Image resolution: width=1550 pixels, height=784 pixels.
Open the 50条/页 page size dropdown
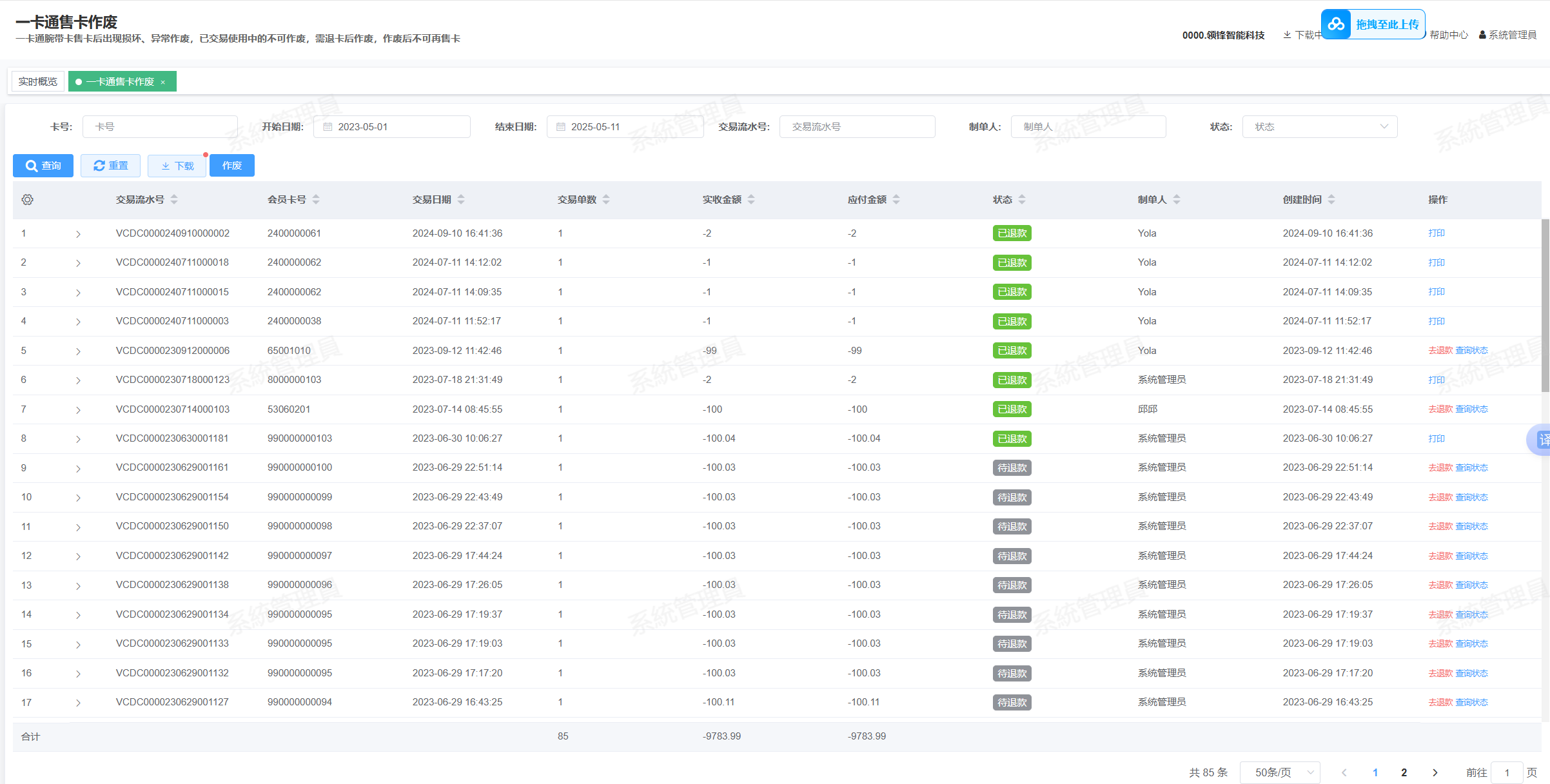(x=1279, y=772)
